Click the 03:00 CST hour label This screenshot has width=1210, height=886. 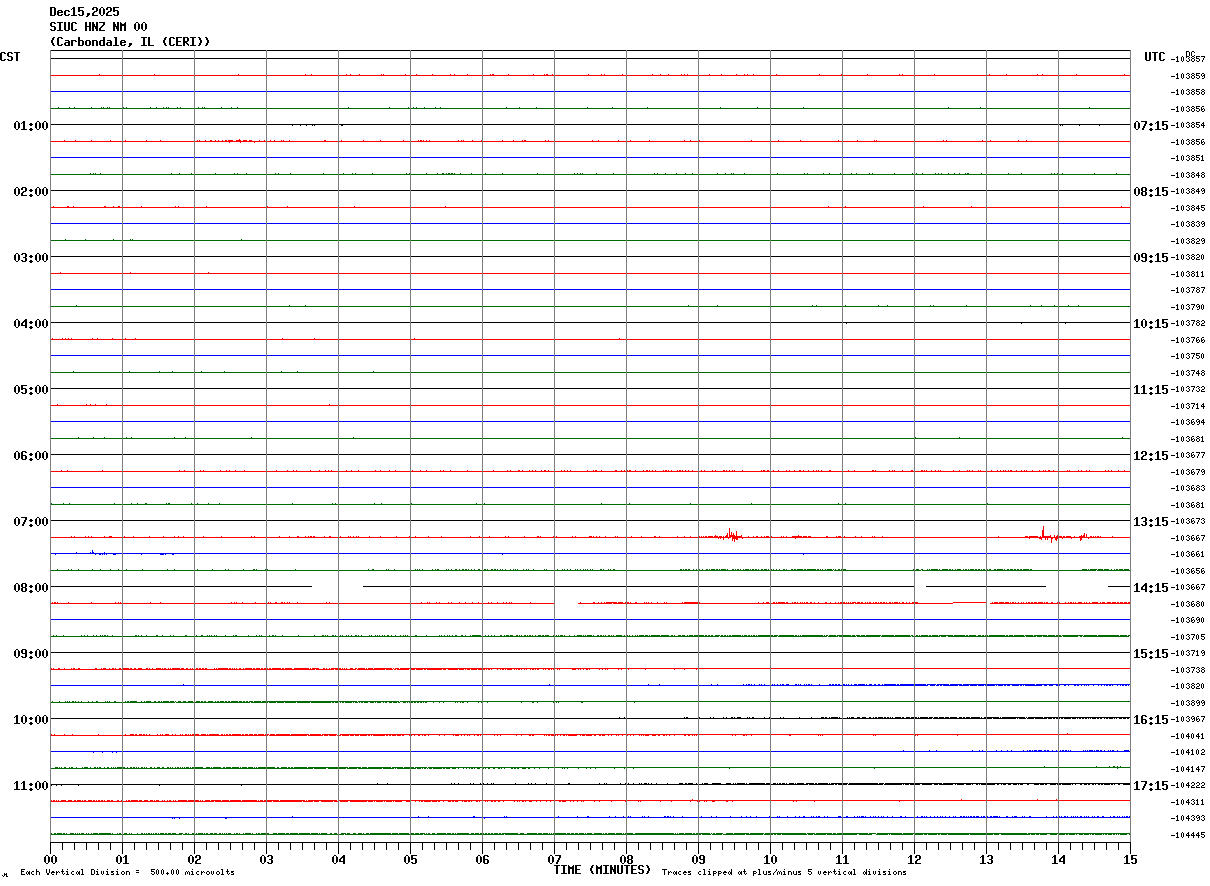[x=31, y=257]
